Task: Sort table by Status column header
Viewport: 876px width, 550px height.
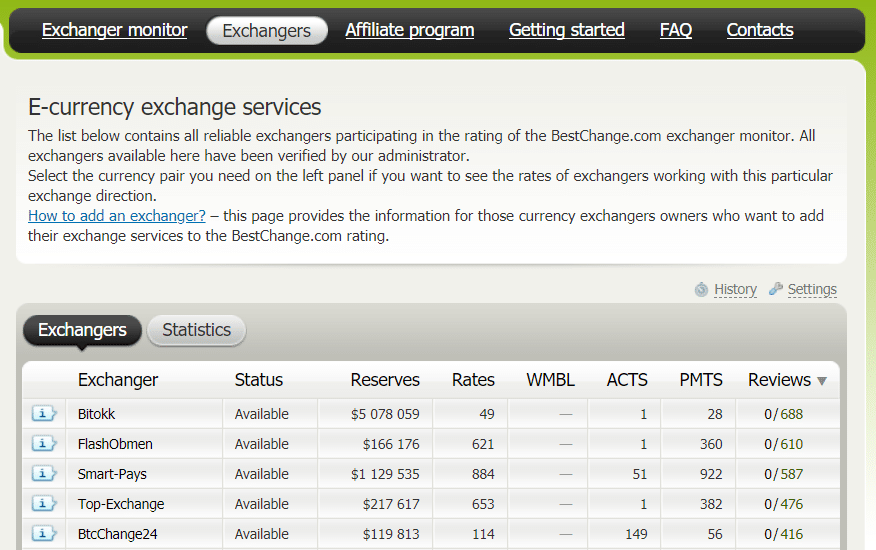Action: click(259, 380)
